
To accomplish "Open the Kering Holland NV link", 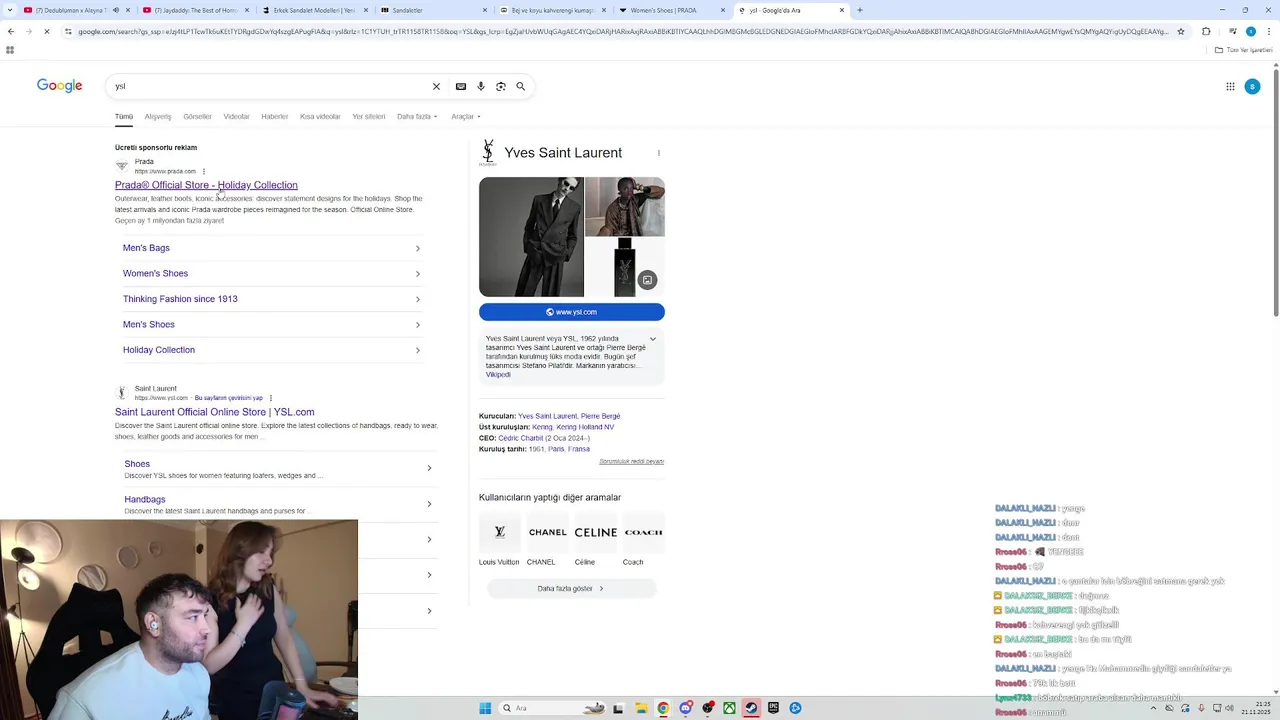I will [585, 427].
